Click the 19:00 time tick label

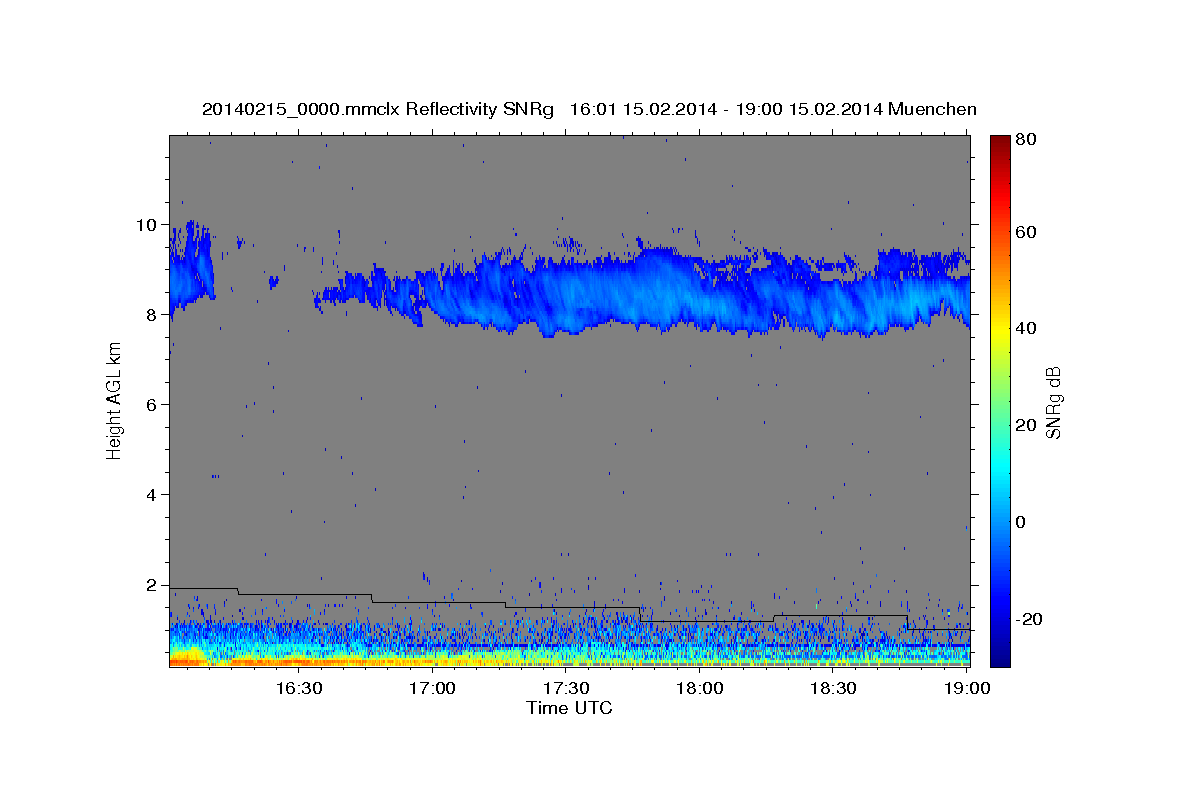(966, 688)
